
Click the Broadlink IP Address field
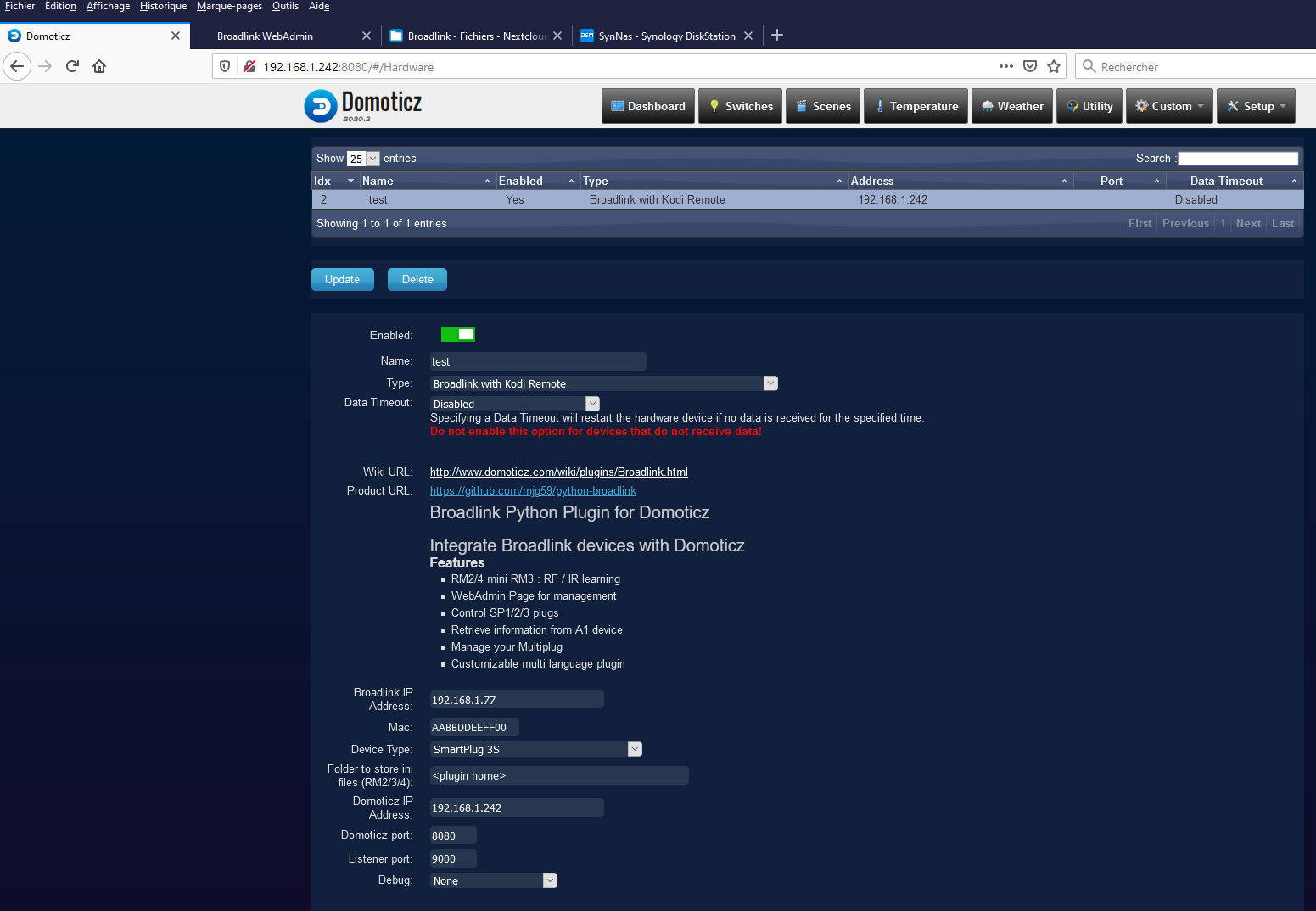coord(517,700)
